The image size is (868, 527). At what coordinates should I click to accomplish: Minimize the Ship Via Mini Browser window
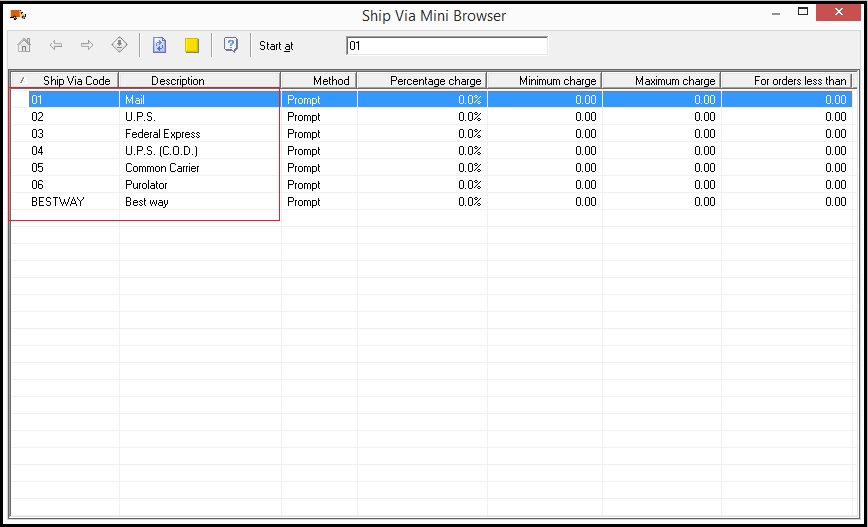pos(776,13)
